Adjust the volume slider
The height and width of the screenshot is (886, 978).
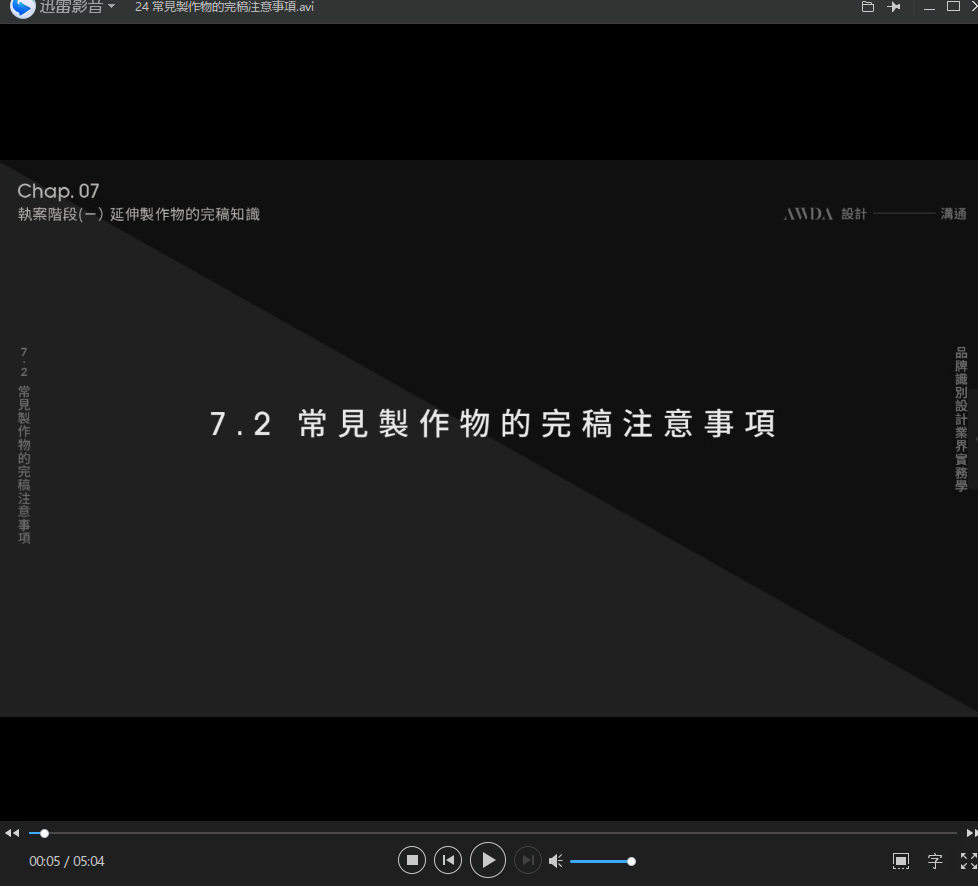coord(601,861)
